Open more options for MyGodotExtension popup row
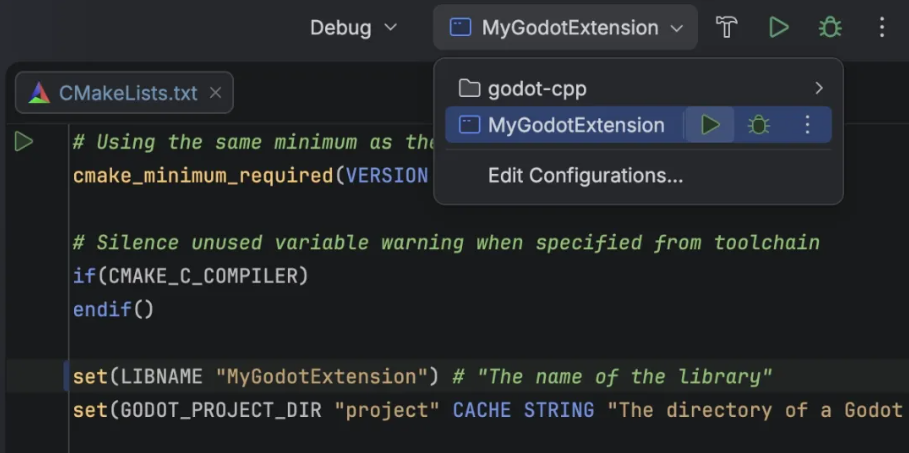The width and height of the screenshot is (909, 453). click(807, 125)
